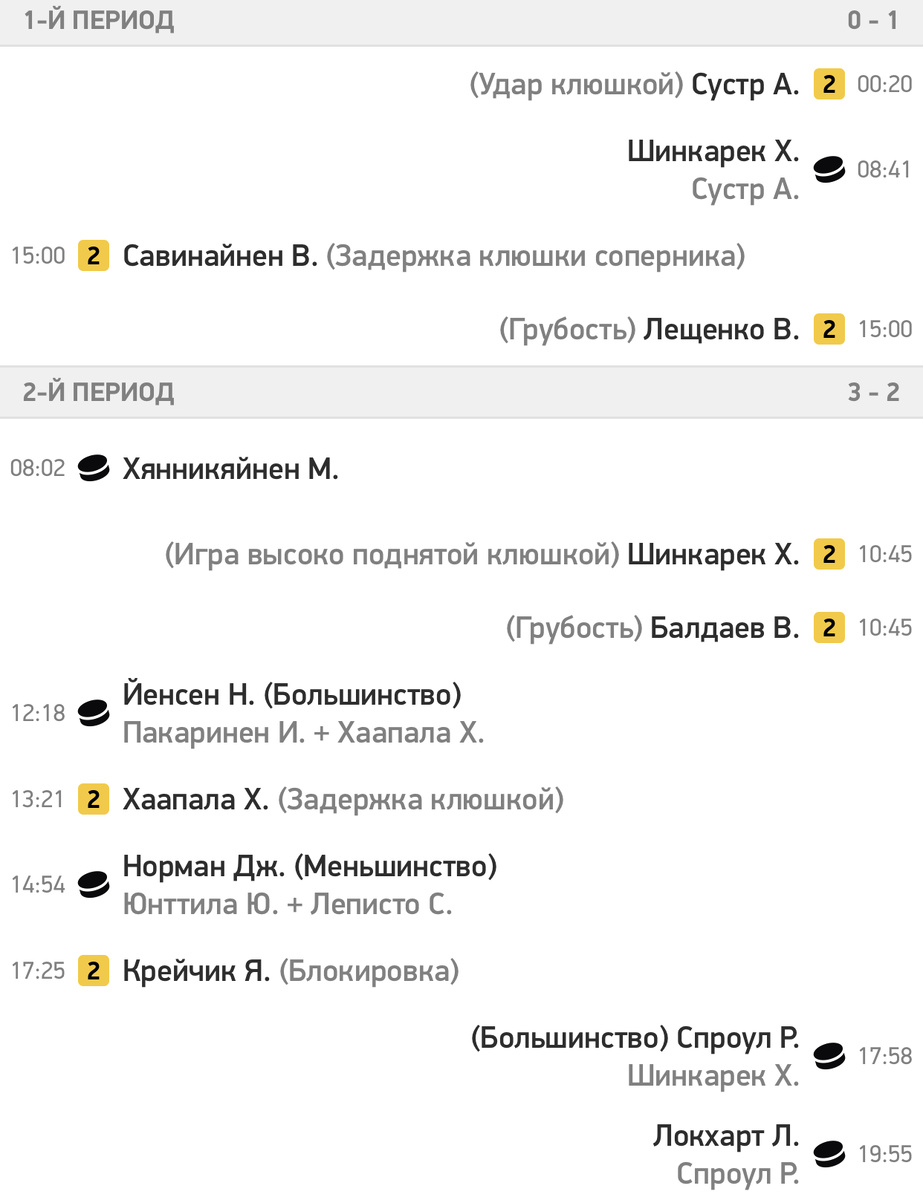Screen dimensions: 923x1200
Task: Click the puck icon at 08:41
Action: point(829,170)
